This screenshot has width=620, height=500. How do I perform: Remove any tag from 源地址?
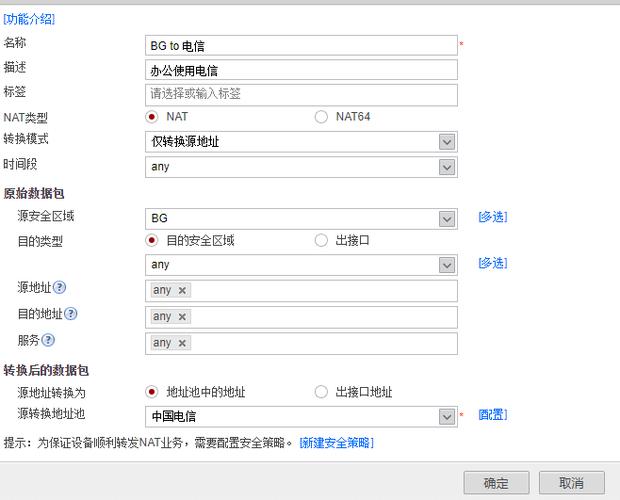click(182, 291)
